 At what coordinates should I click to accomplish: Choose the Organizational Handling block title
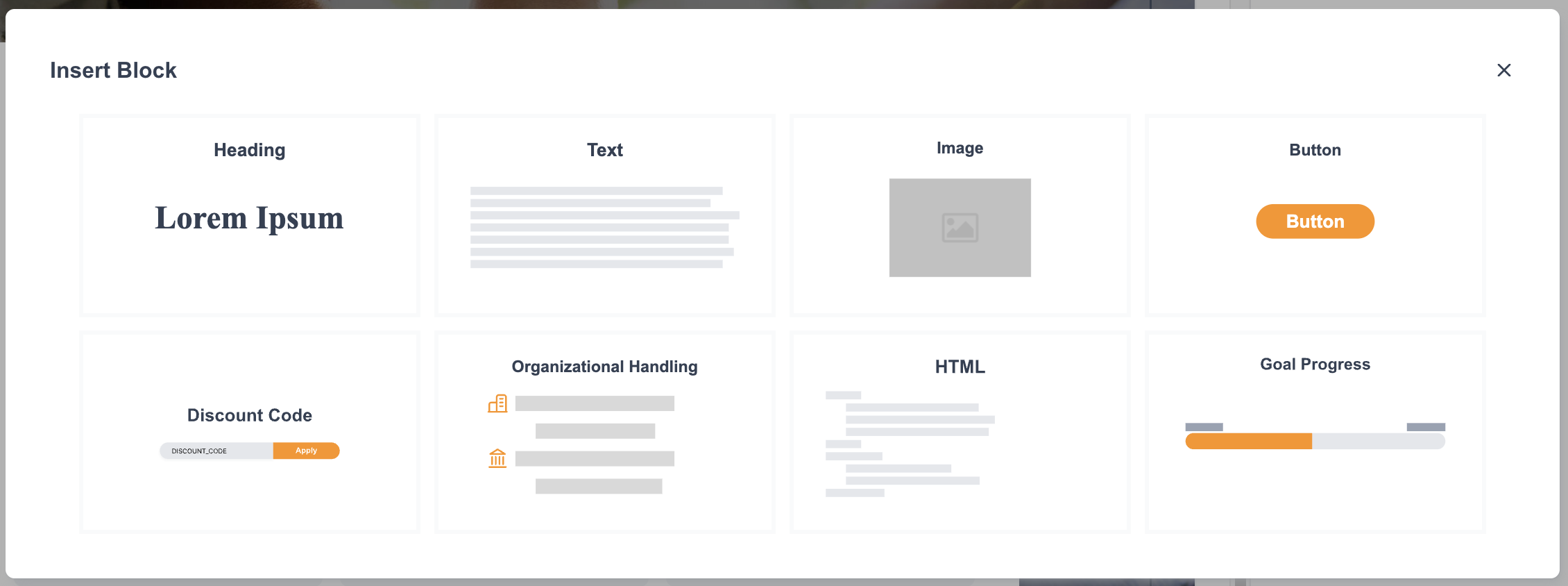(x=604, y=367)
